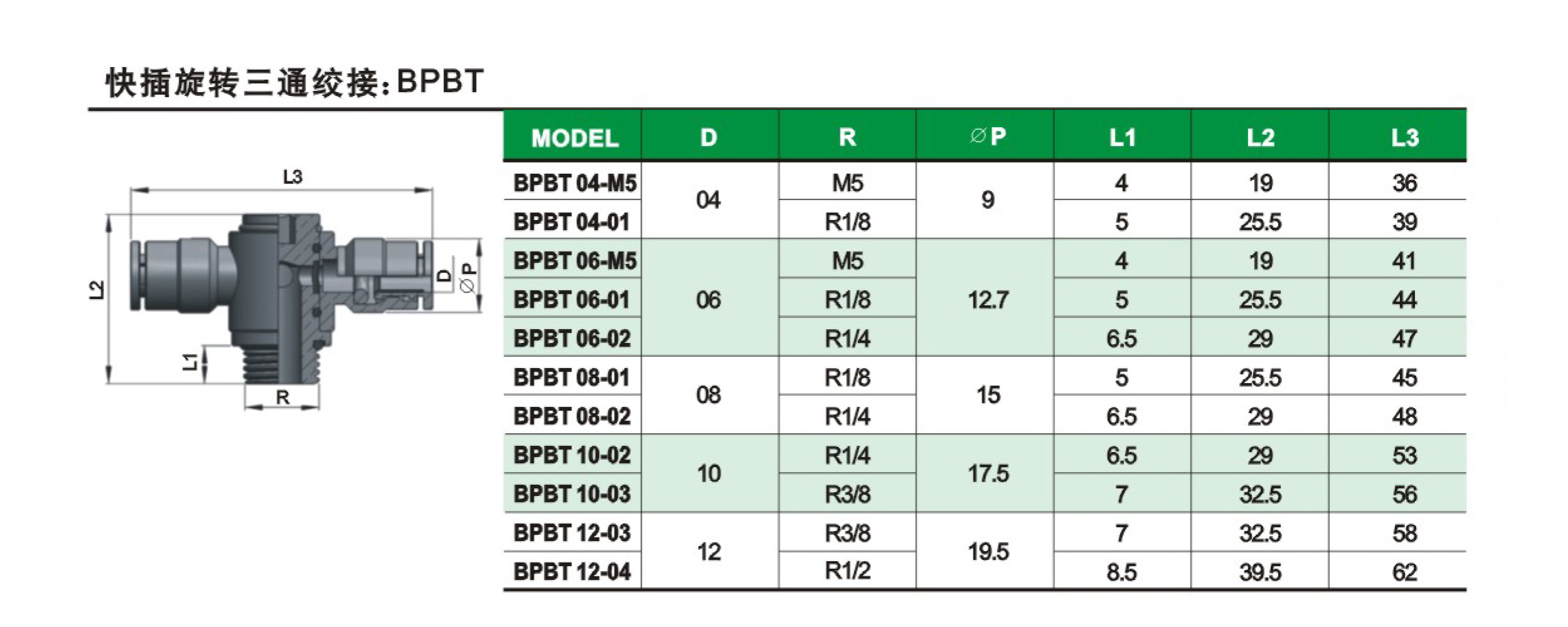Click the R1/2 thread size cell
The width and height of the screenshot is (1568, 627).
pos(847,571)
